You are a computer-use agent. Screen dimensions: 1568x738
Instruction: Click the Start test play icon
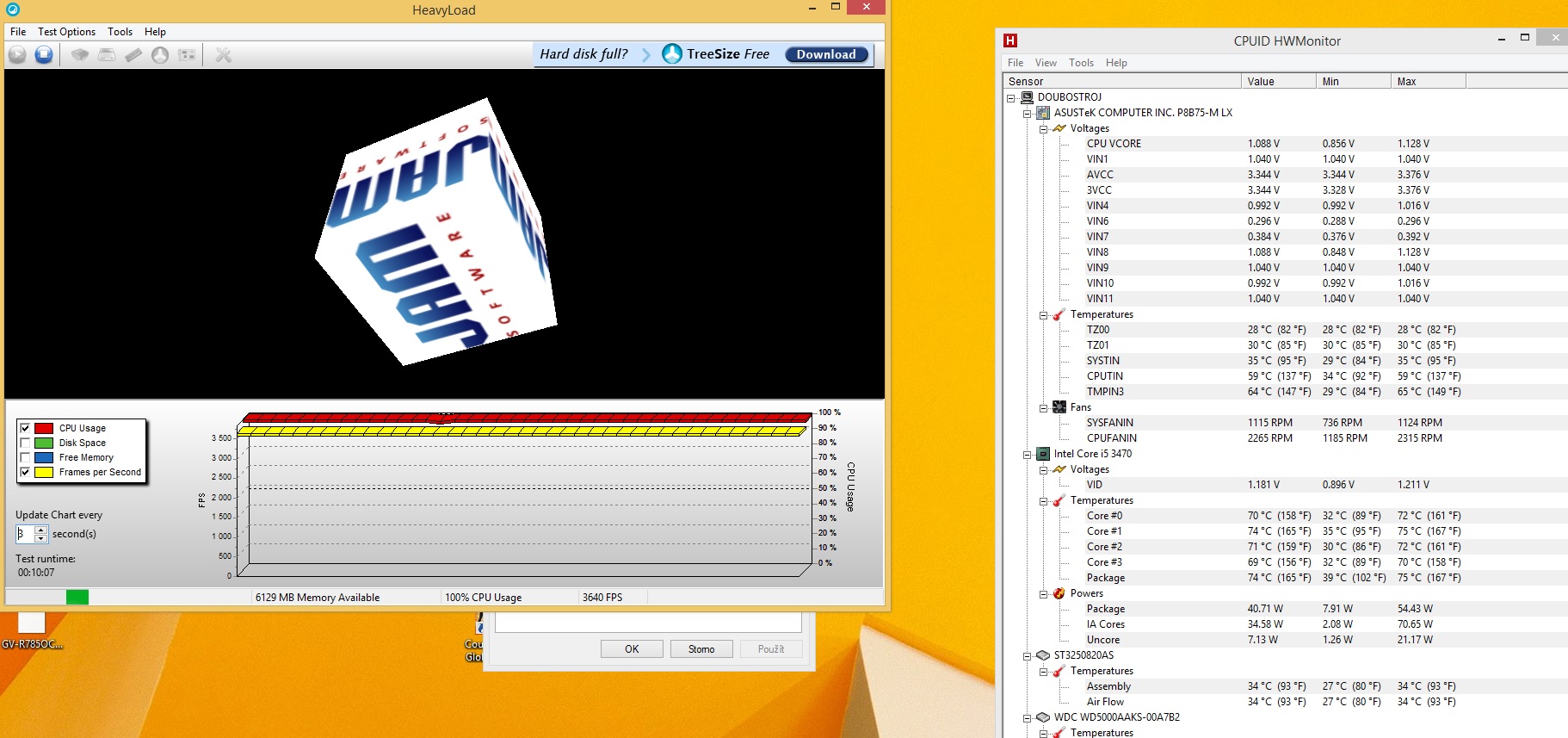tap(17, 55)
